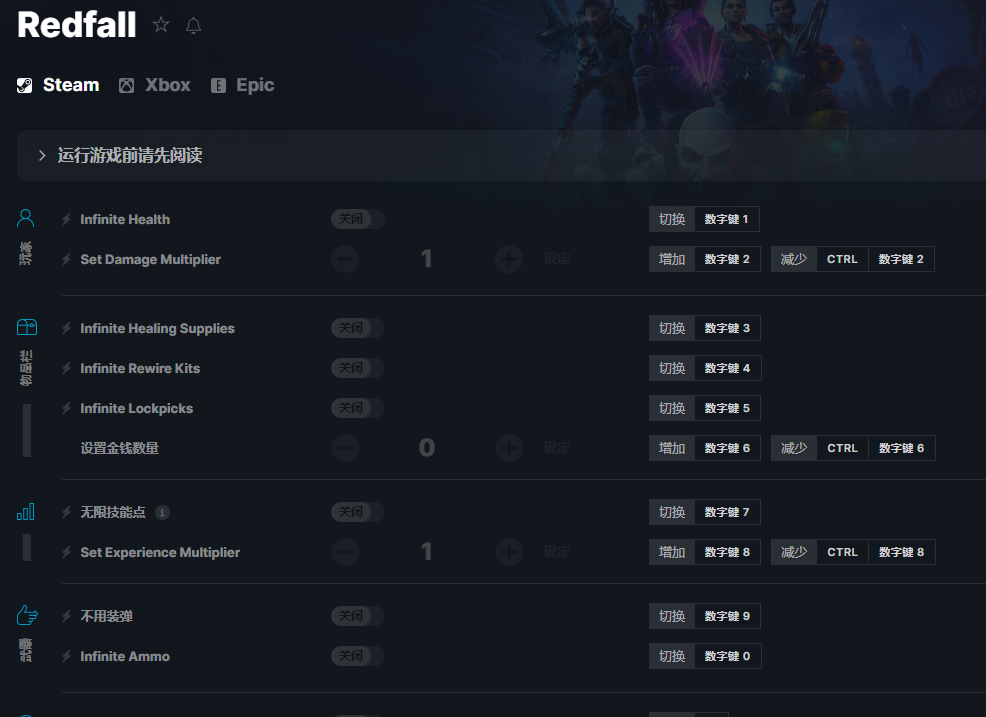The height and width of the screenshot is (717, 986).
Task: Decrease 设置金钱数量 with minus button
Action: pos(345,448)
